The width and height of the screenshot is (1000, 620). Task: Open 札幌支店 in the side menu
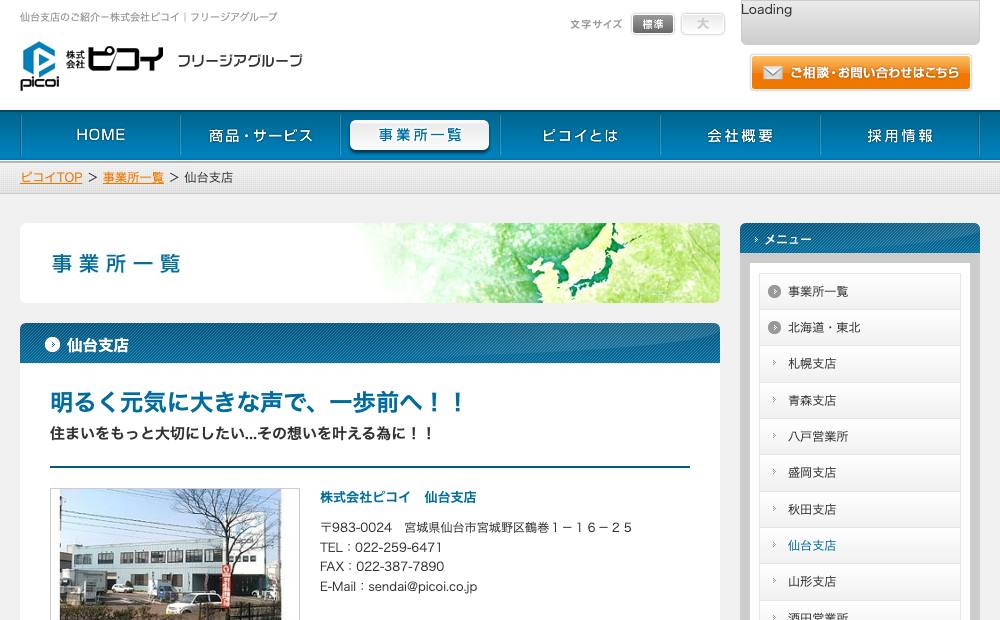point(860,364)
